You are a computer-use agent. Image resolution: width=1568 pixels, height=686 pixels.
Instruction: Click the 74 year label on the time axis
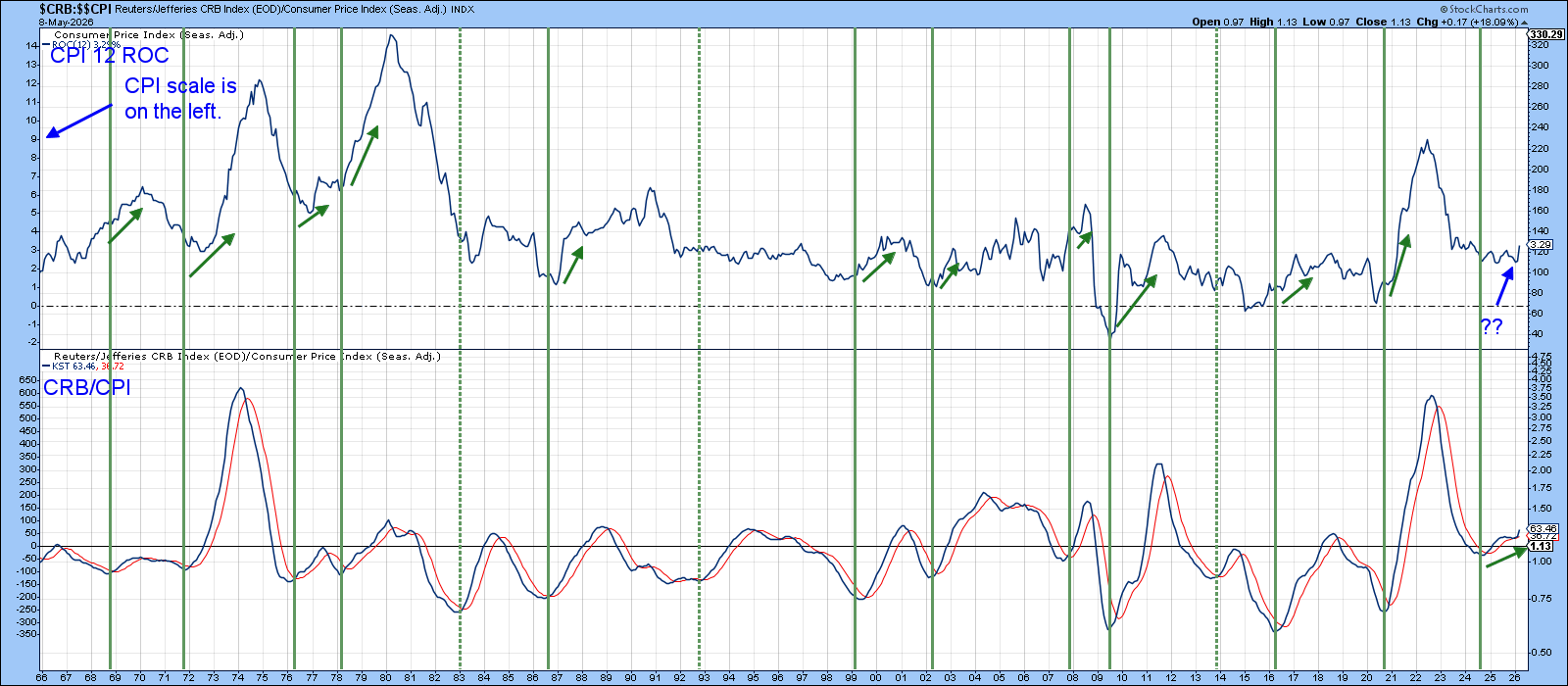tap(238, 678)
